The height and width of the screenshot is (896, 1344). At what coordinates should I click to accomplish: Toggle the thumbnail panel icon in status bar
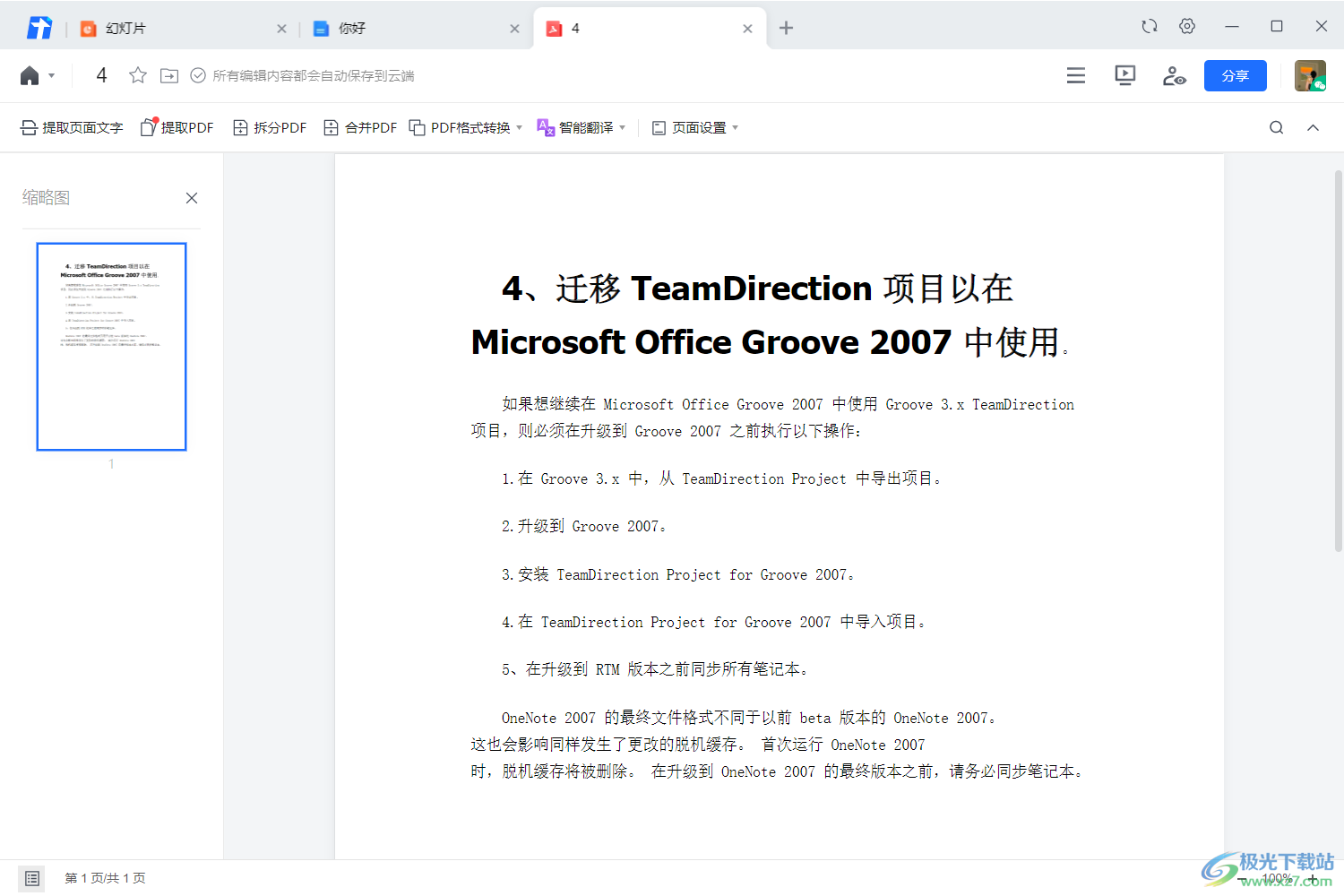31,878
